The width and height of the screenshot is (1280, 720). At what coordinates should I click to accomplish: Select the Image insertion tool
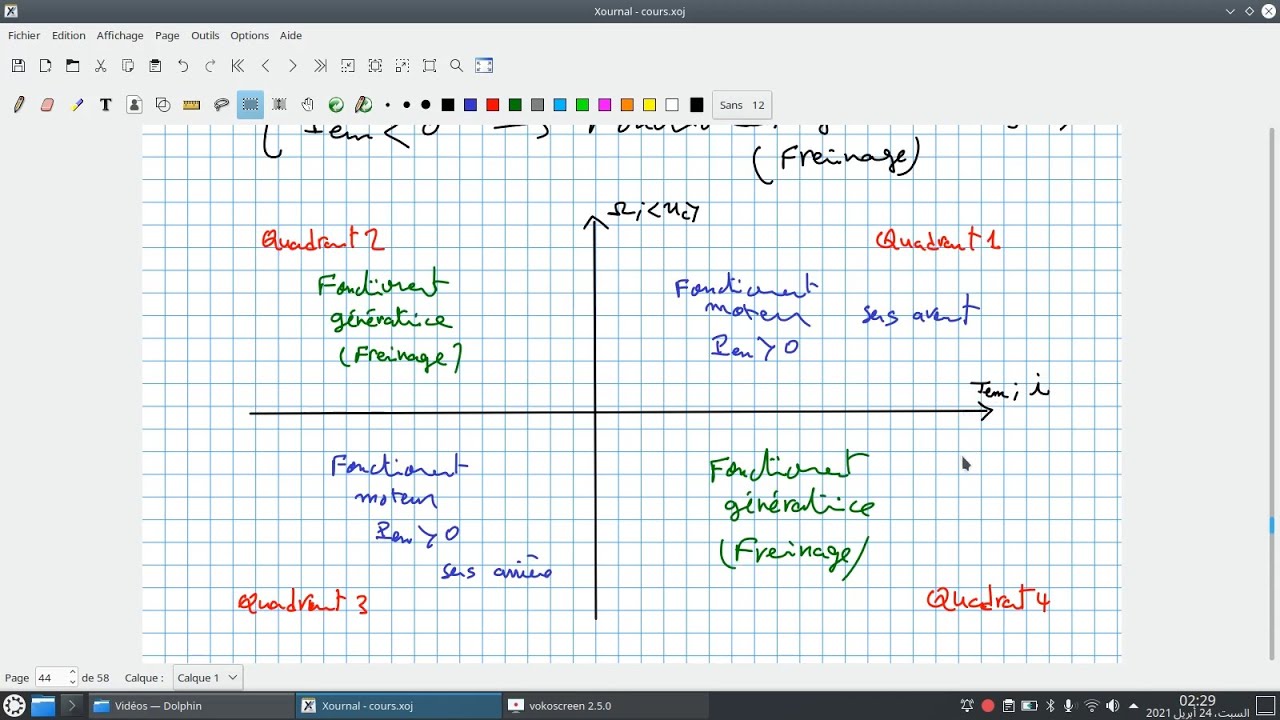(x=135, y=105)
